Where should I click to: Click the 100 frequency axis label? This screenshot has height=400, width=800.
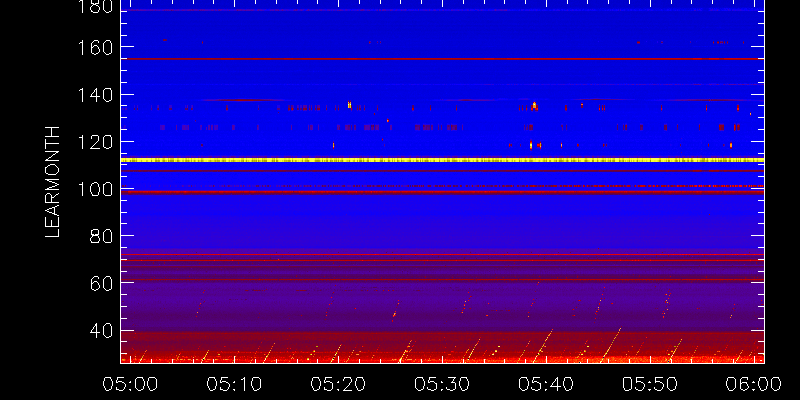[x=95, y=189]
